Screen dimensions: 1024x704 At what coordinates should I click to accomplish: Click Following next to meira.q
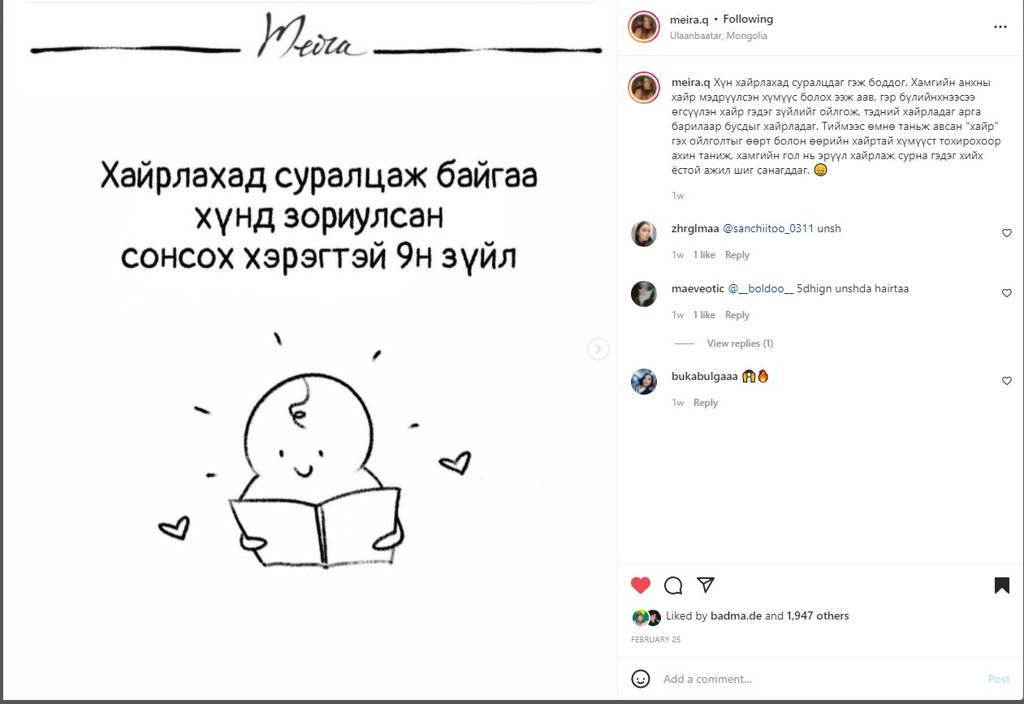pos(748,19)
